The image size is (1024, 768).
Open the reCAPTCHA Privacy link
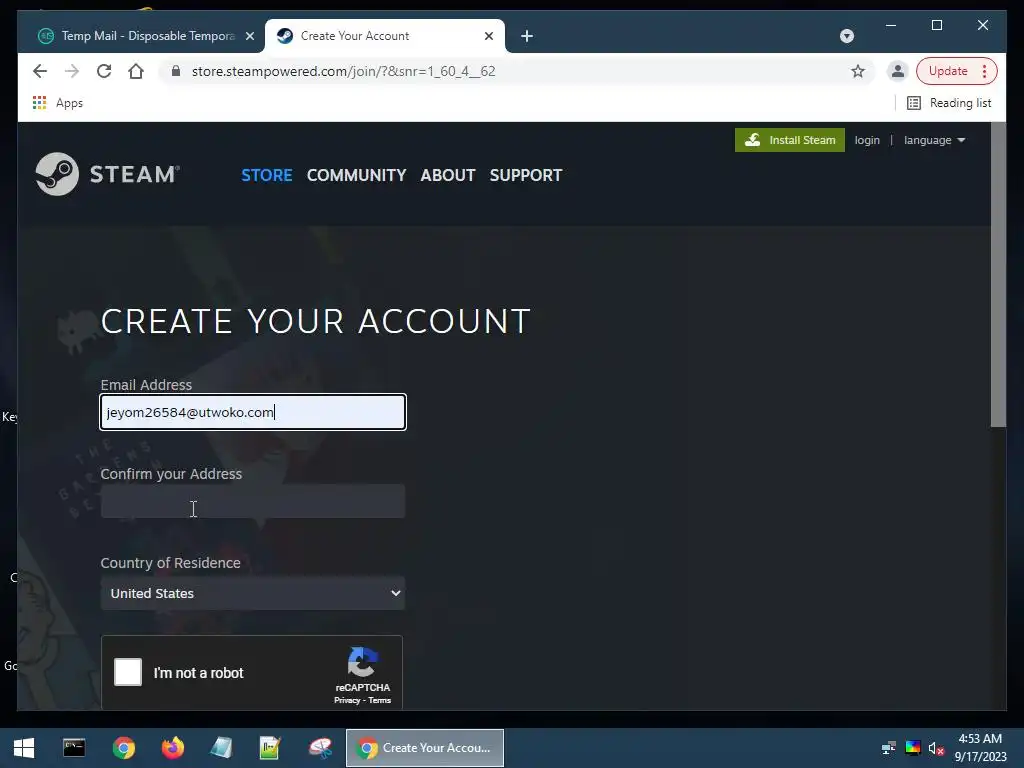[347, 700]
